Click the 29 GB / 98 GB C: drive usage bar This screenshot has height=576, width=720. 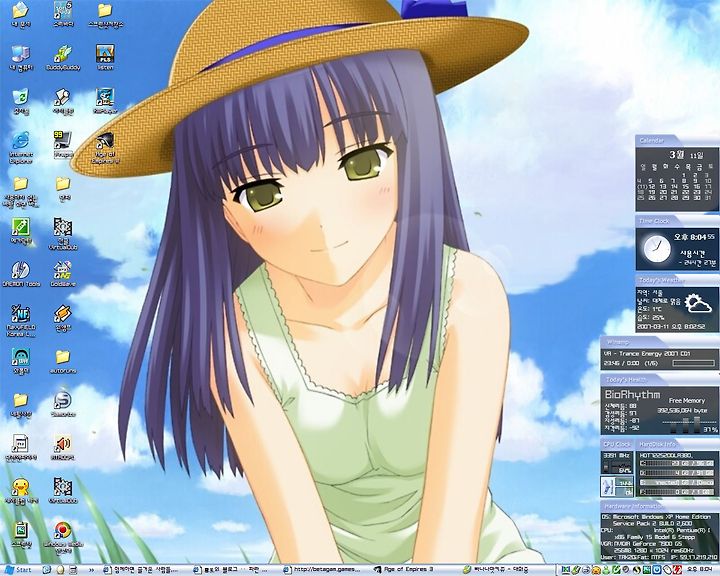coord(678,464)
